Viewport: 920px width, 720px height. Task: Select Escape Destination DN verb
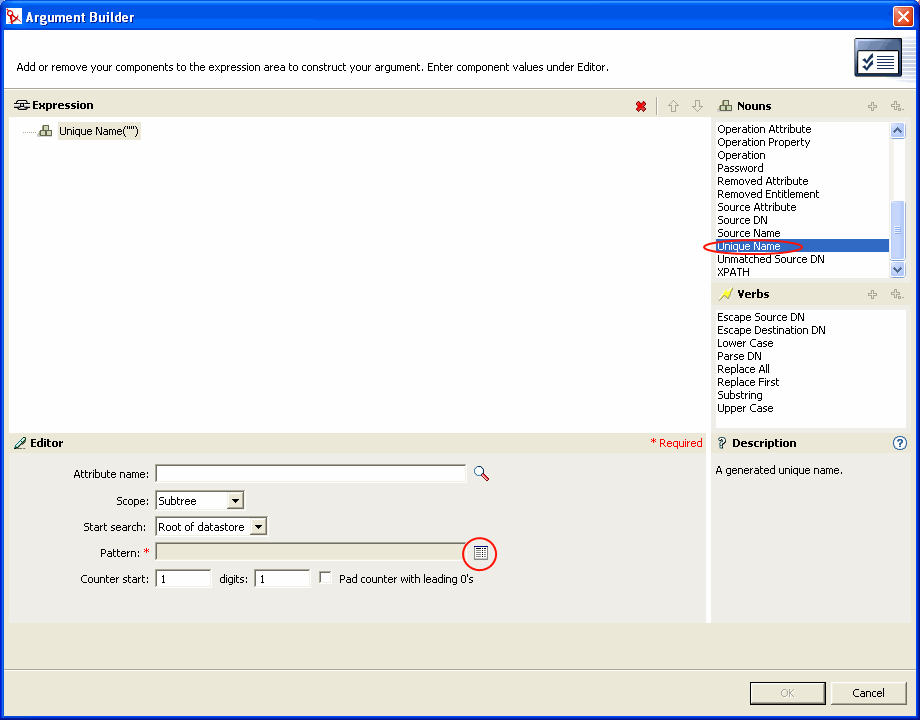click(x=771, y=330)
